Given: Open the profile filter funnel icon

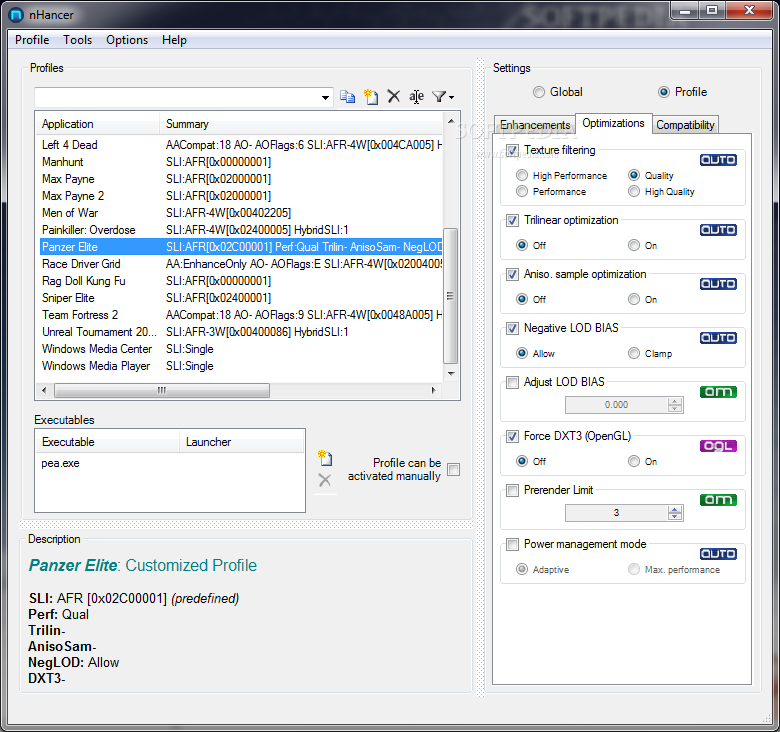Looking at the screenshot, I should click(443, 96).
